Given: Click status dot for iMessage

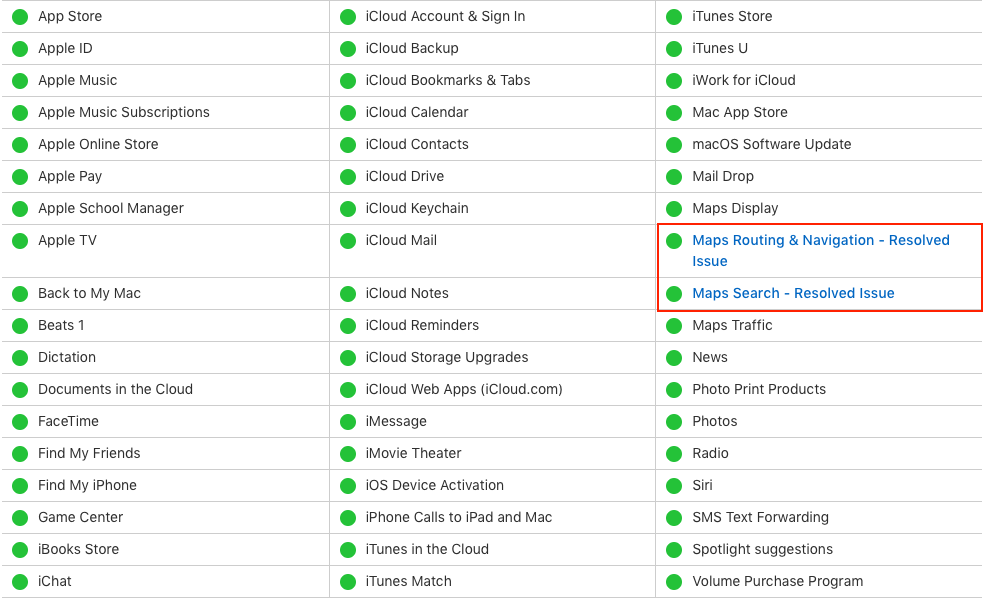Looking at the screenshot, I should [348, 422].
